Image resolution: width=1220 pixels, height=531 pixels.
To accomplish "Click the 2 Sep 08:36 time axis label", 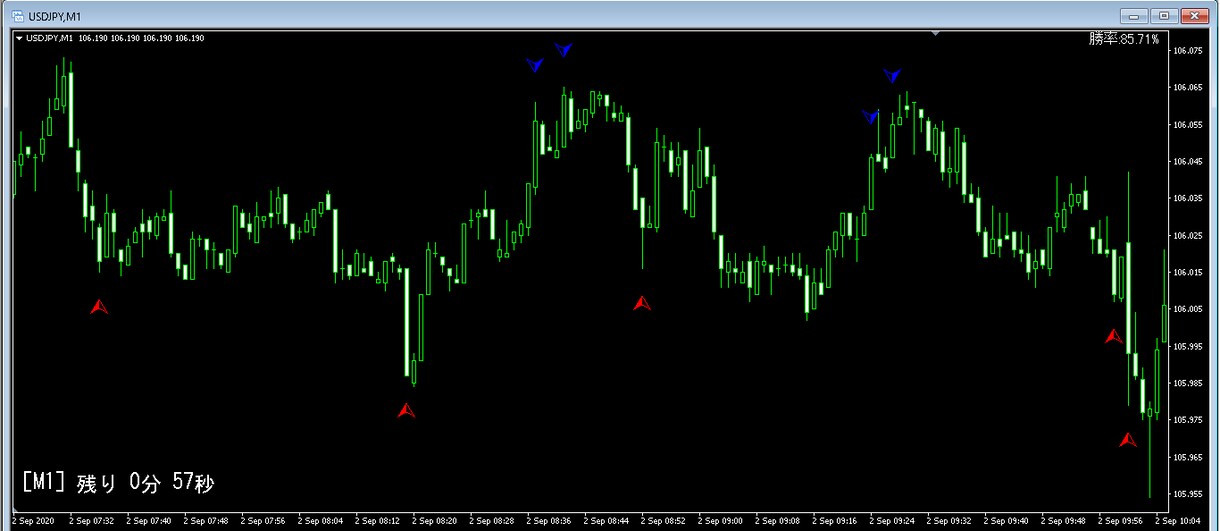I will tap(549, 521).
